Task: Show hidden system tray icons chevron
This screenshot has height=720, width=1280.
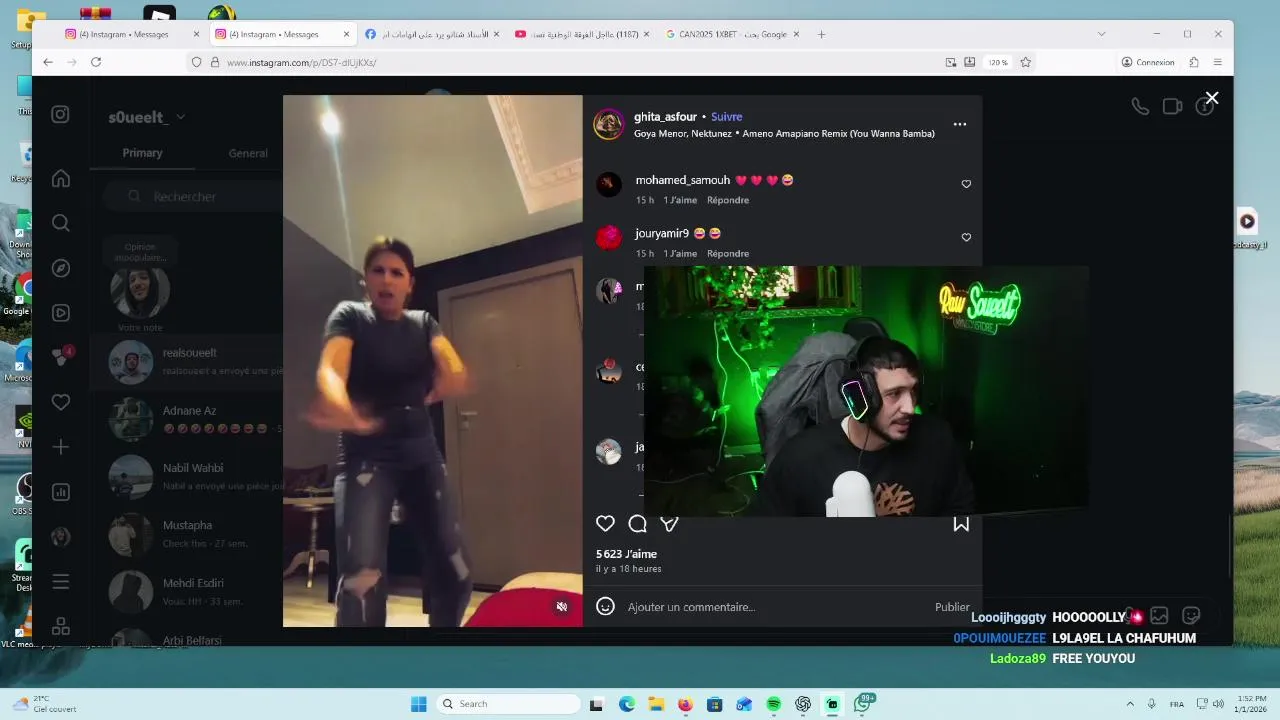Action: pyautogui.click(x=1130, y=704)
